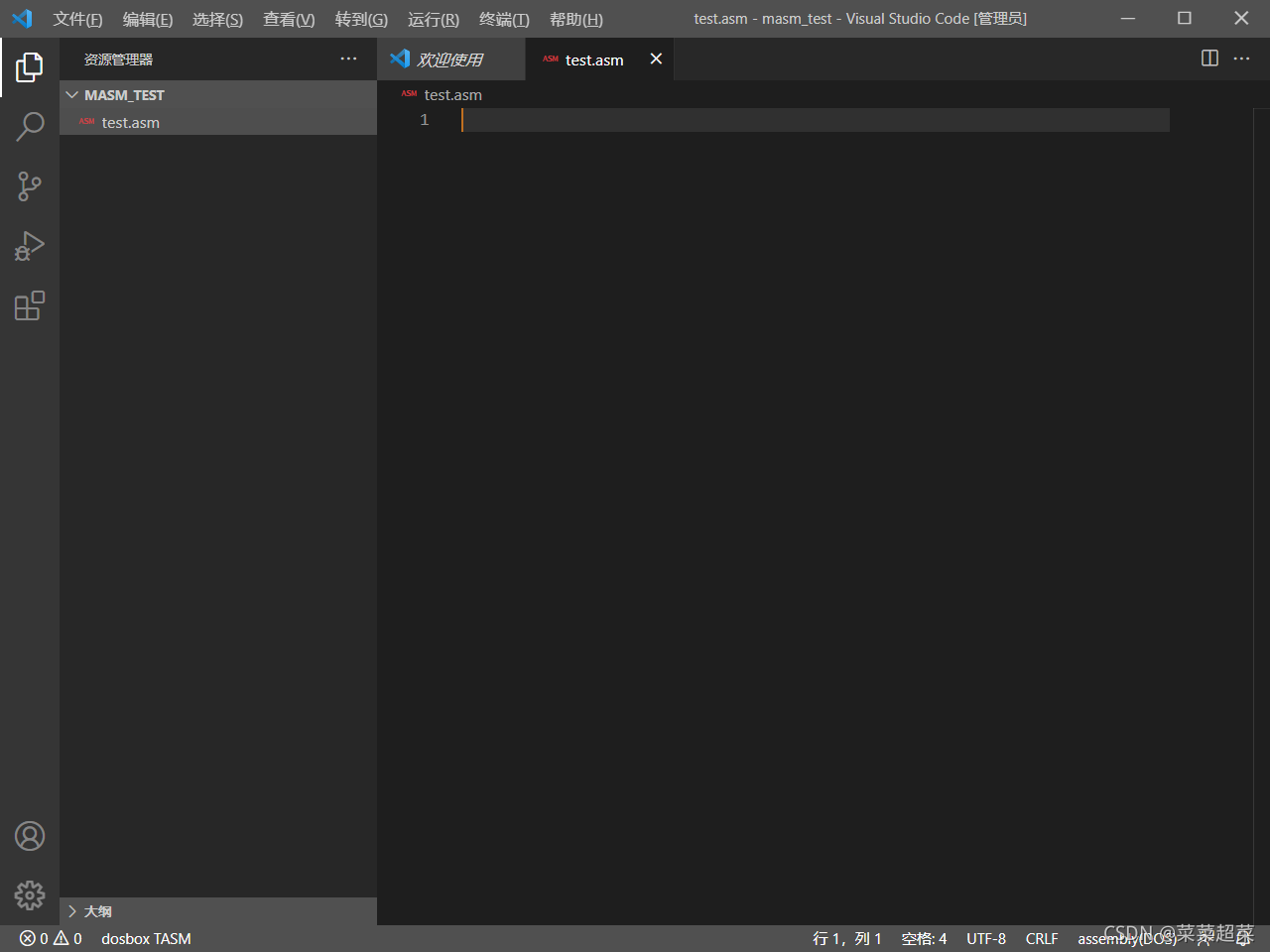Click dosbox TASM in status bar
The height and width of the screenshot is (952, 1270).
pyautogui.click(x=146, y=938)
